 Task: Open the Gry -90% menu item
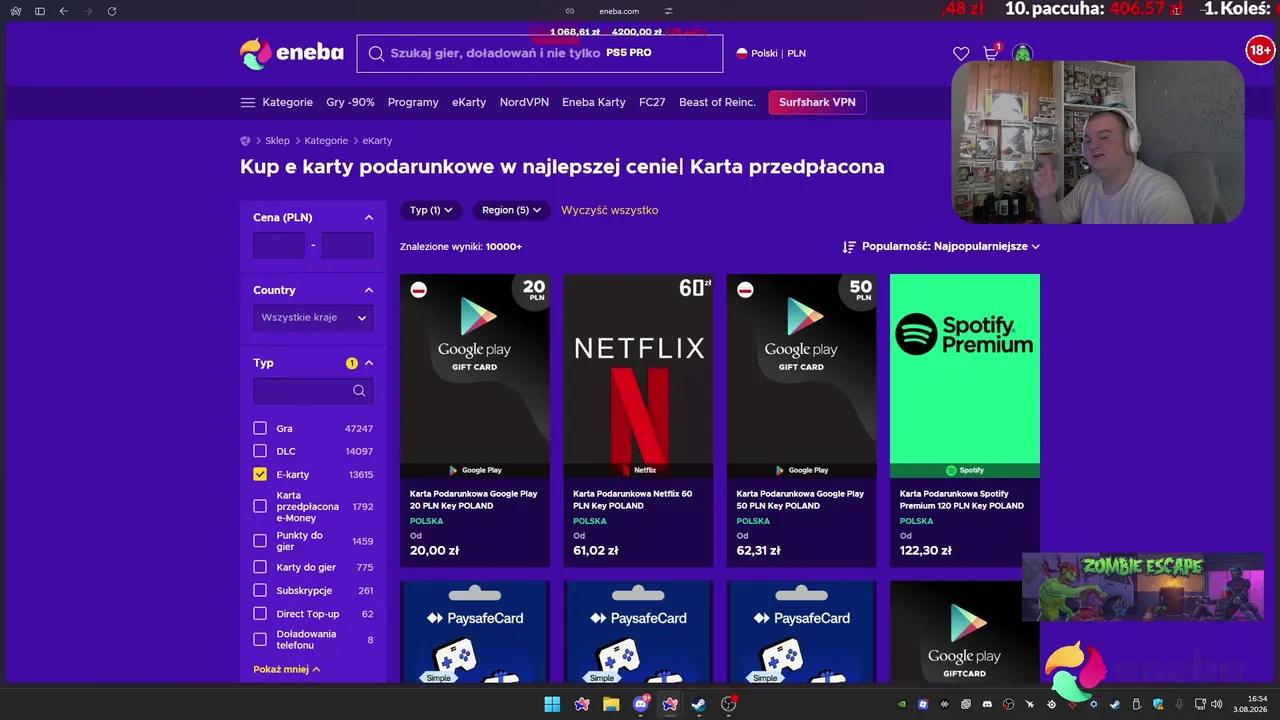point(350,102)
